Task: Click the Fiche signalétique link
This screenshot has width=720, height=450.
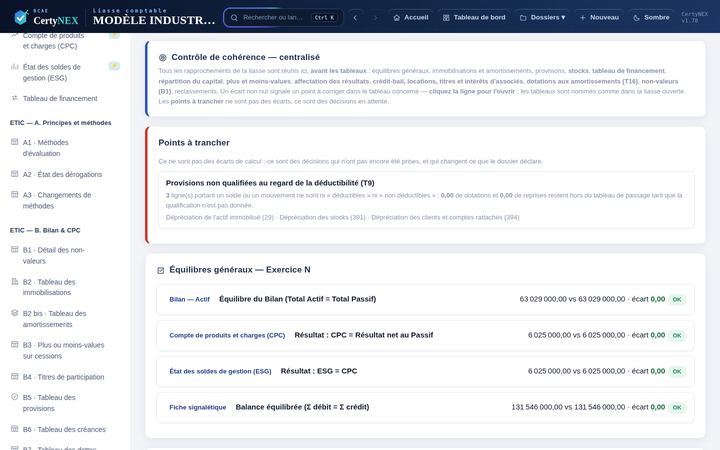Action: (197, 407)
